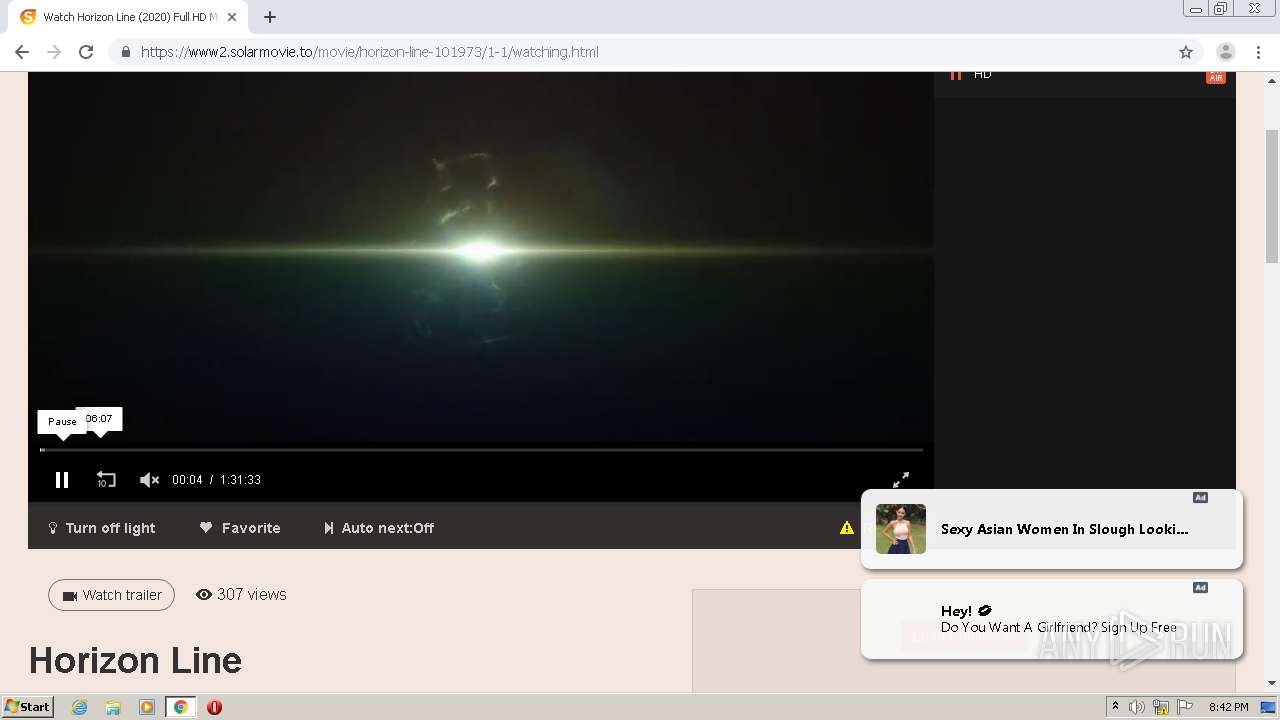
Task: Add movie to Favorite
Action: 240,528
